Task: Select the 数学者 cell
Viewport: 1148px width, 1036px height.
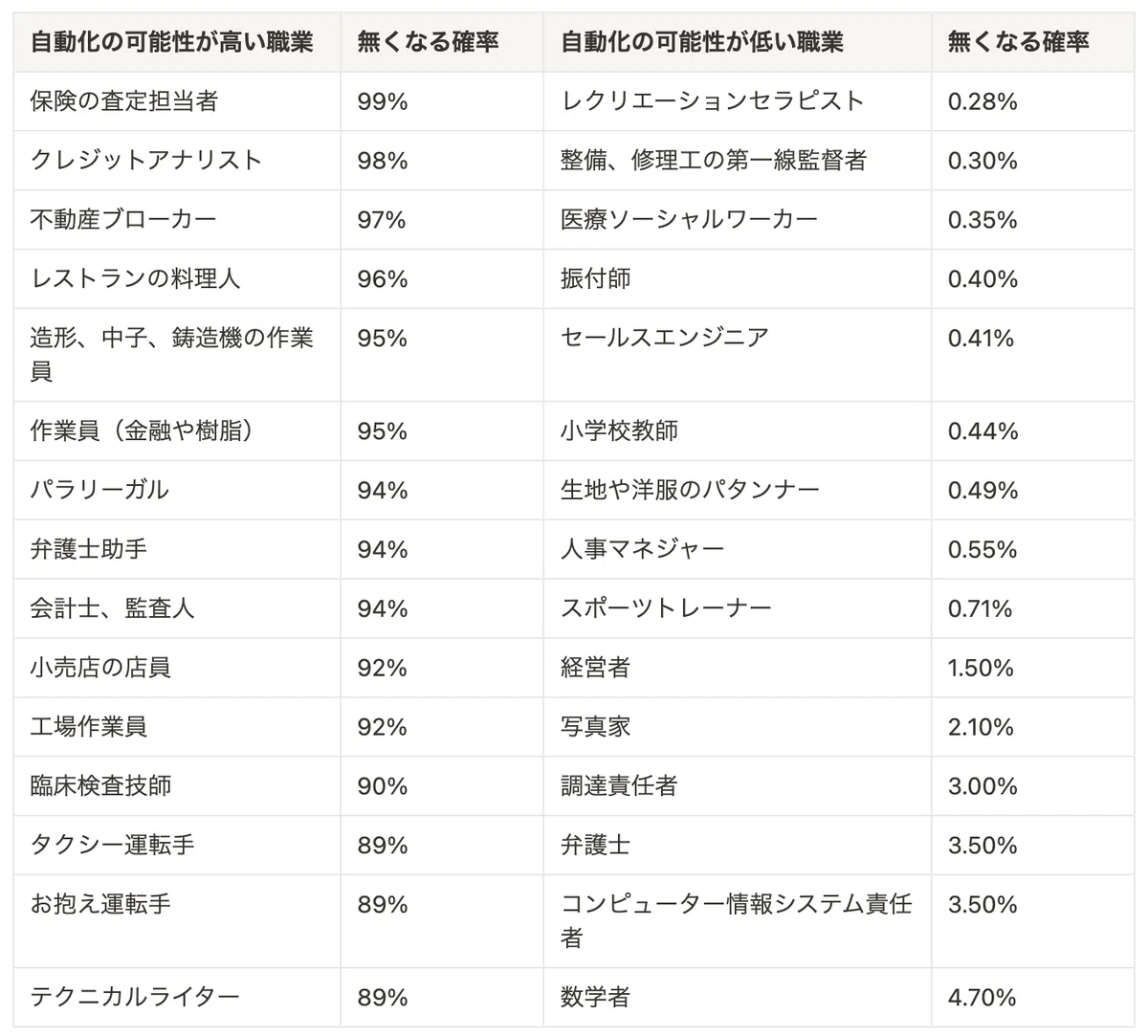Action: point(738,998)
